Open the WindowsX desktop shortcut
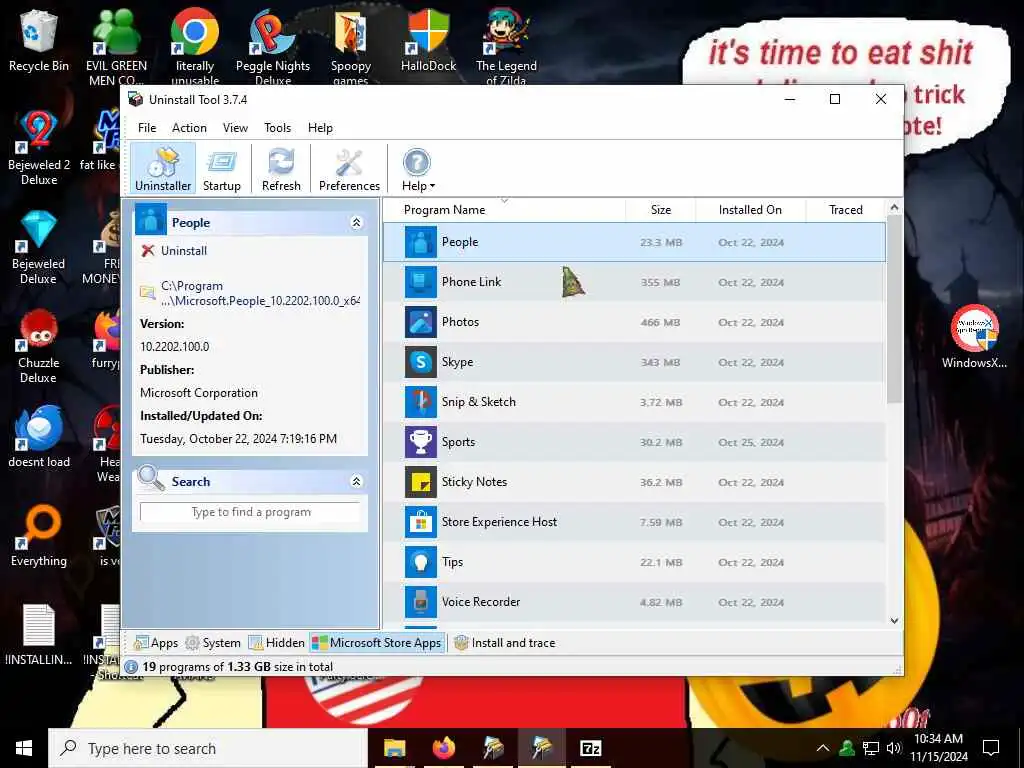The image size is (1024, 768). coord(974,336)
